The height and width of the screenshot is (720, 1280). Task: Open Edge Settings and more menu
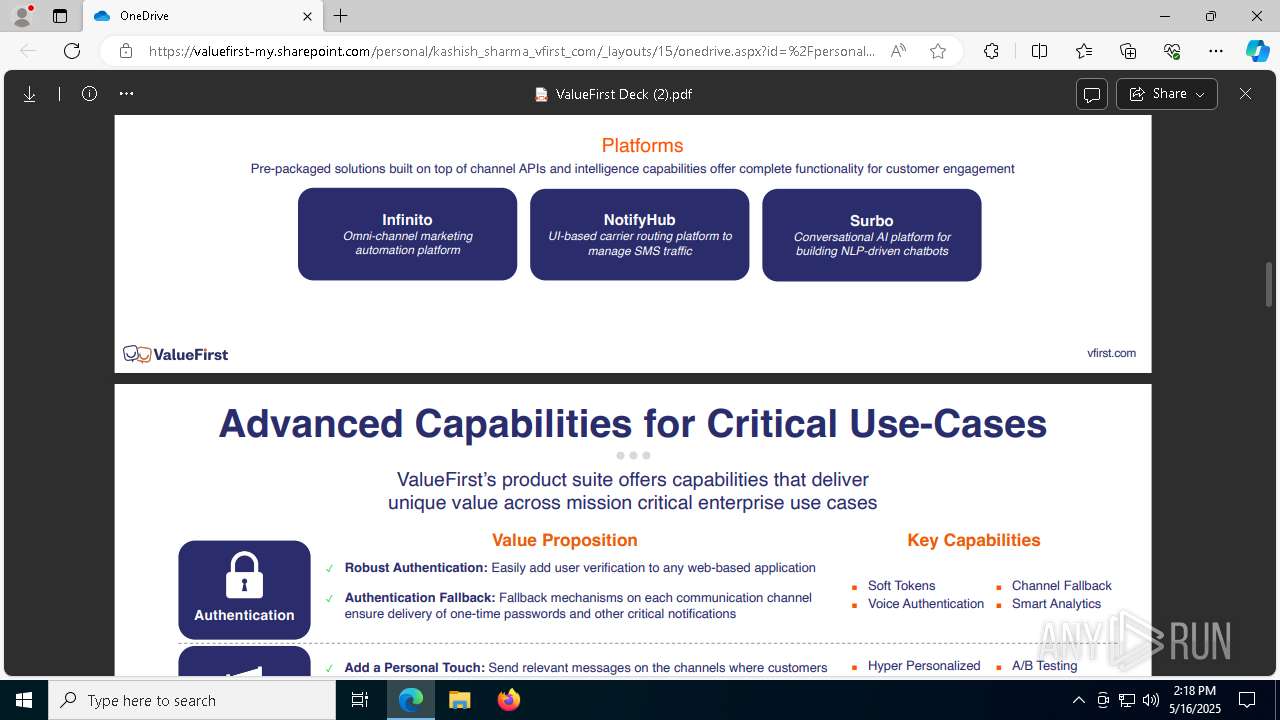pyautogui.click(x=1216, y=51)
